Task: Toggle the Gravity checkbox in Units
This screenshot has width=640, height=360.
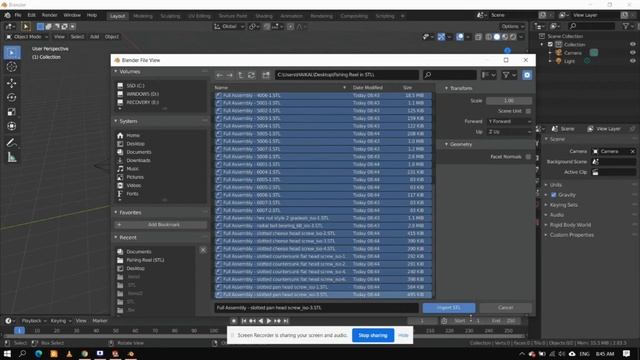Action: coord(553,195)
